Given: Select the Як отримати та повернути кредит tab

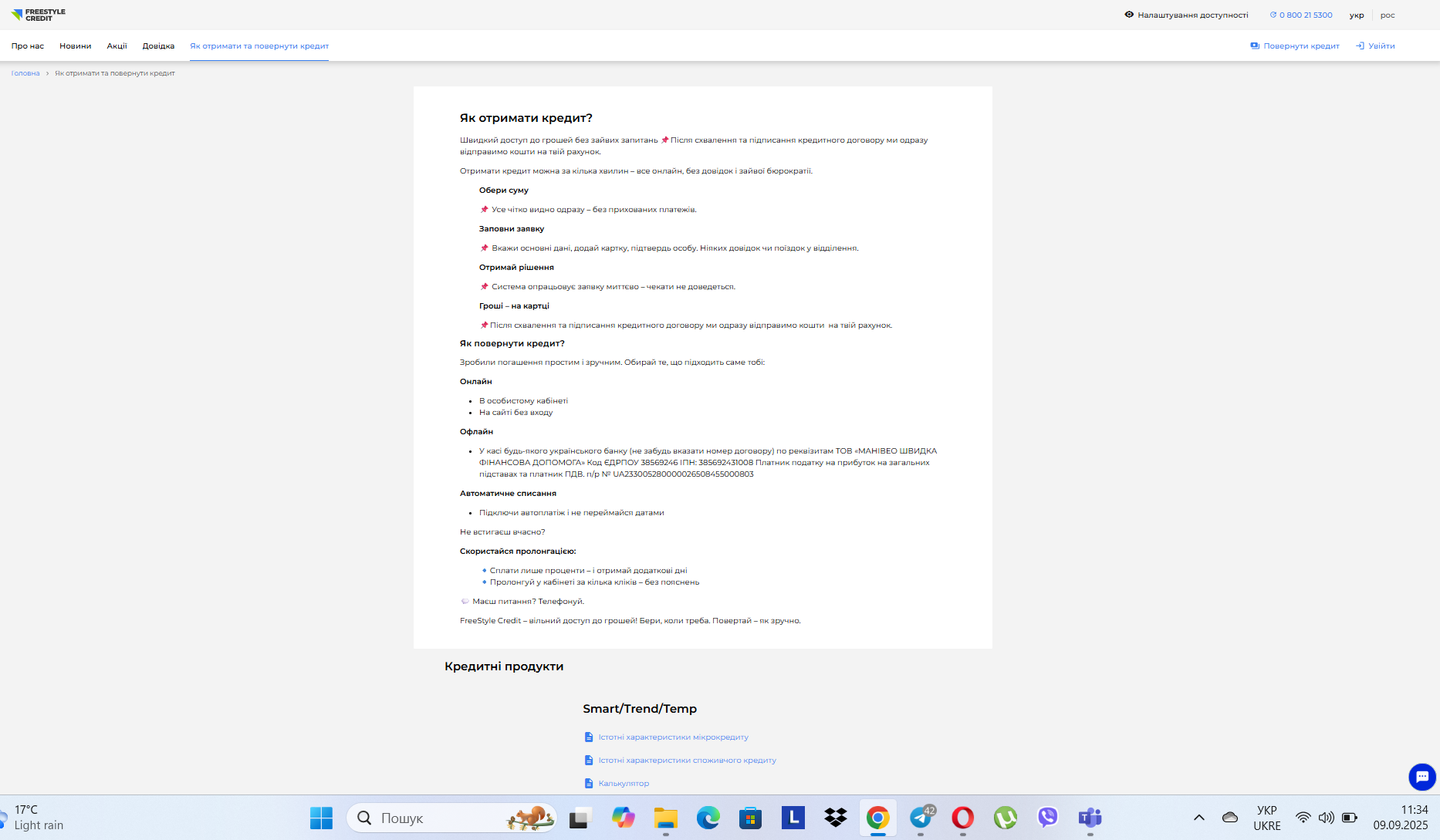Looking at the screenshot, I should (x=259, y=46).
